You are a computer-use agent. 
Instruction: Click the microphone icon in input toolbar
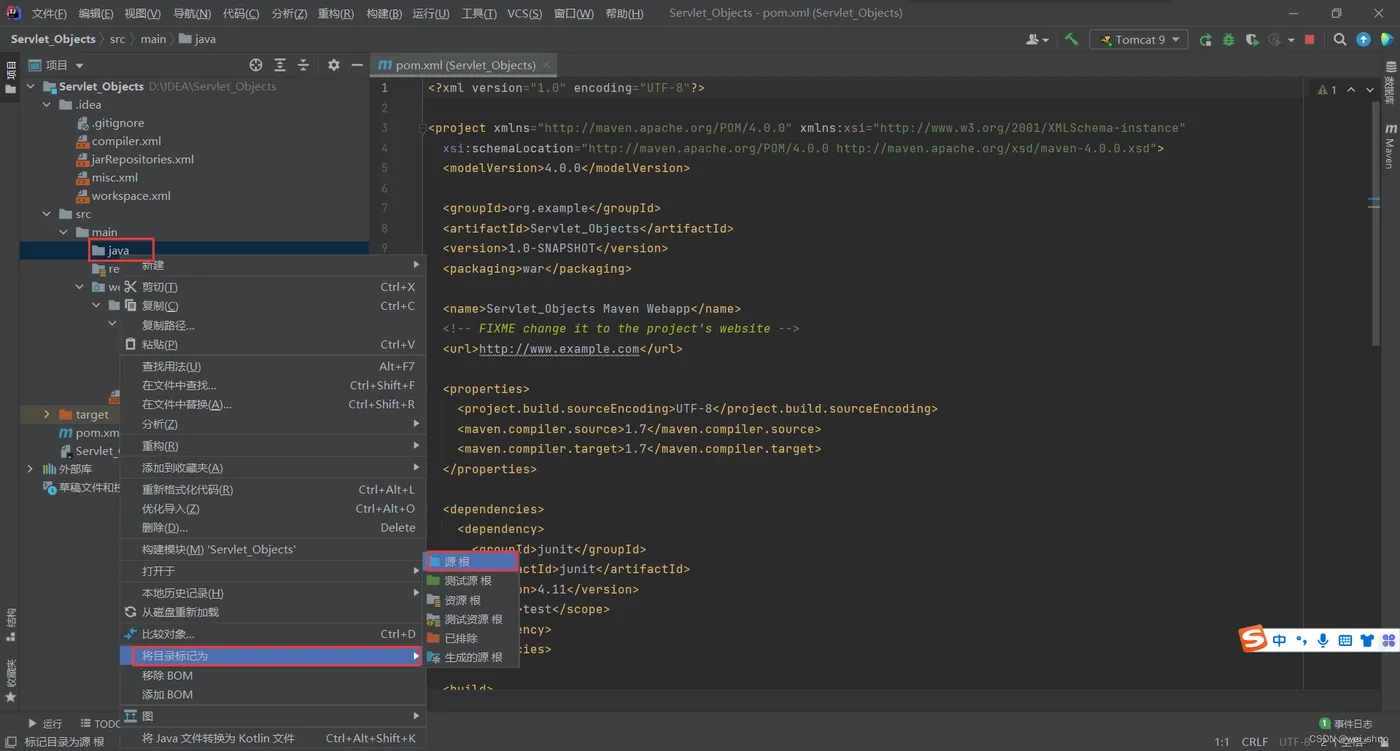tap(1323, 640)
